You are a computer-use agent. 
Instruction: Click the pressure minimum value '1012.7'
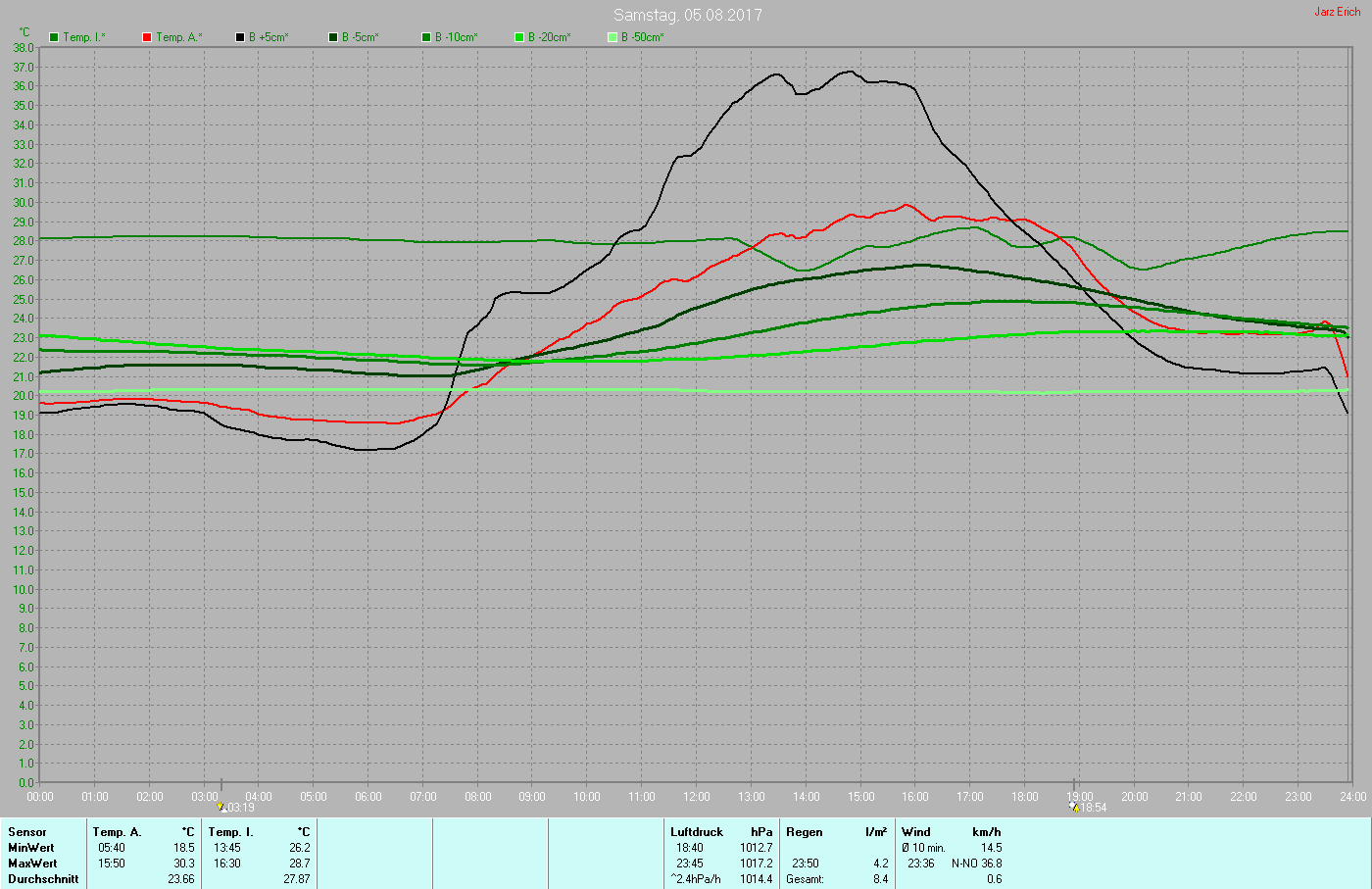tap(757, 848)
